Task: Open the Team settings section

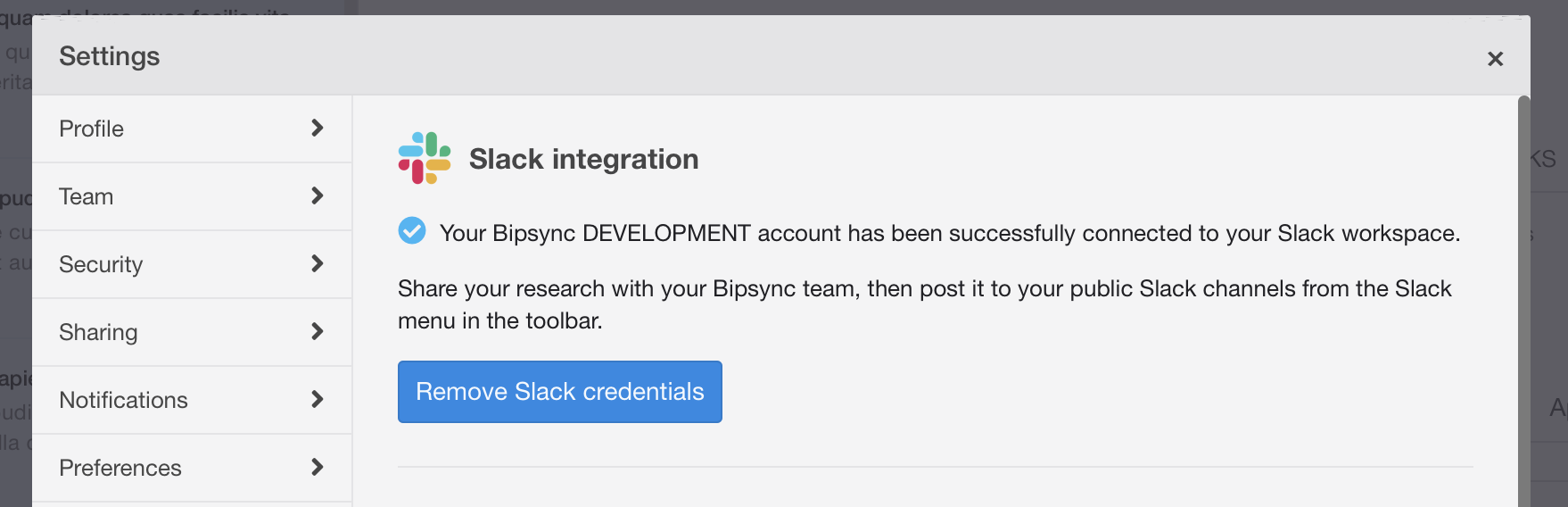Action: pyautogui.click(x=192, y=196)
